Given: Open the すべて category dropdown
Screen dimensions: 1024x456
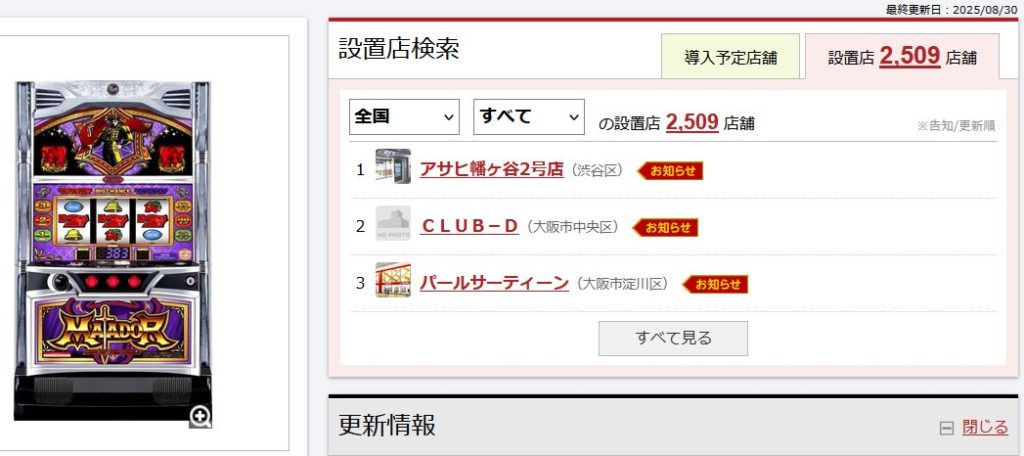Looking at the screenshot, I should [x=529, y=117].
